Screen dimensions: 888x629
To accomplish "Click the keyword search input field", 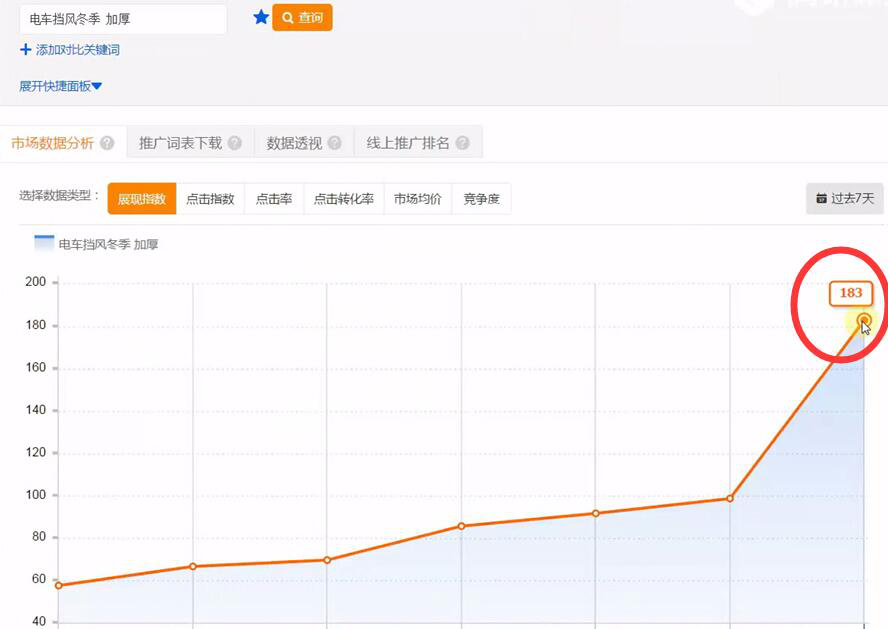I will (122, 19).
